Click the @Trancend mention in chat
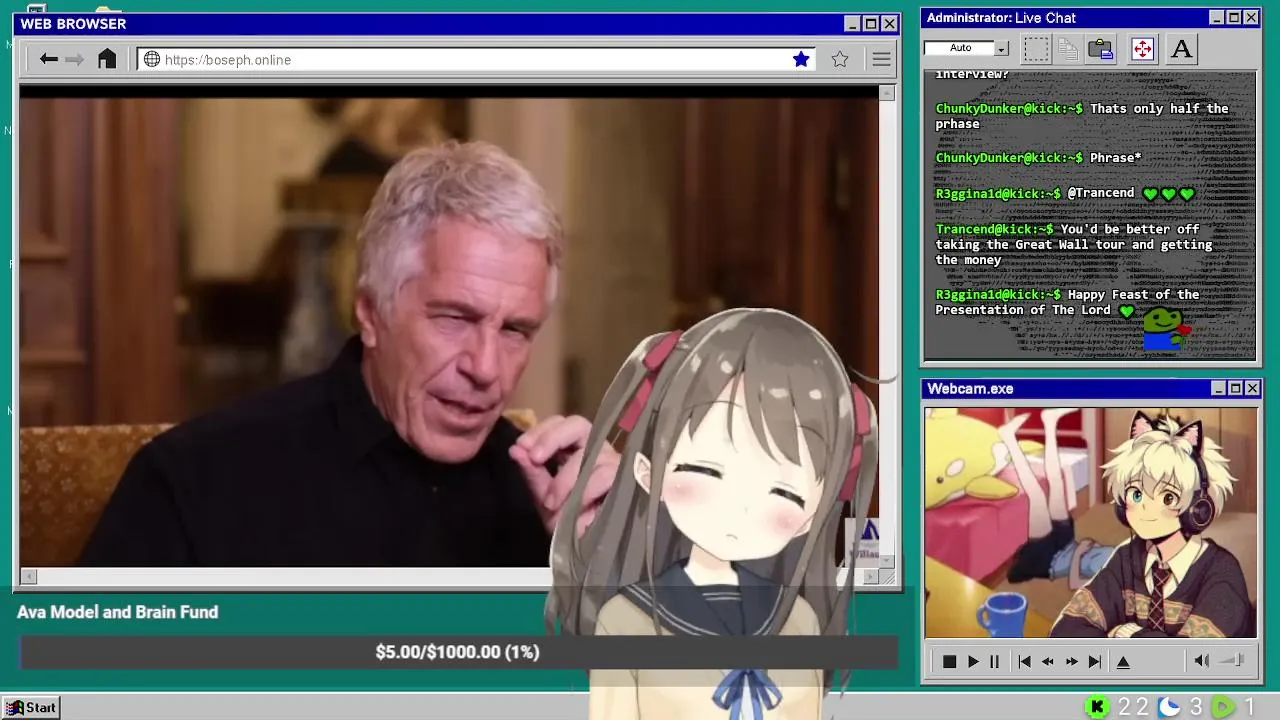The width and height of the screenshot is (1280, 720). [x=1101, y=193]
